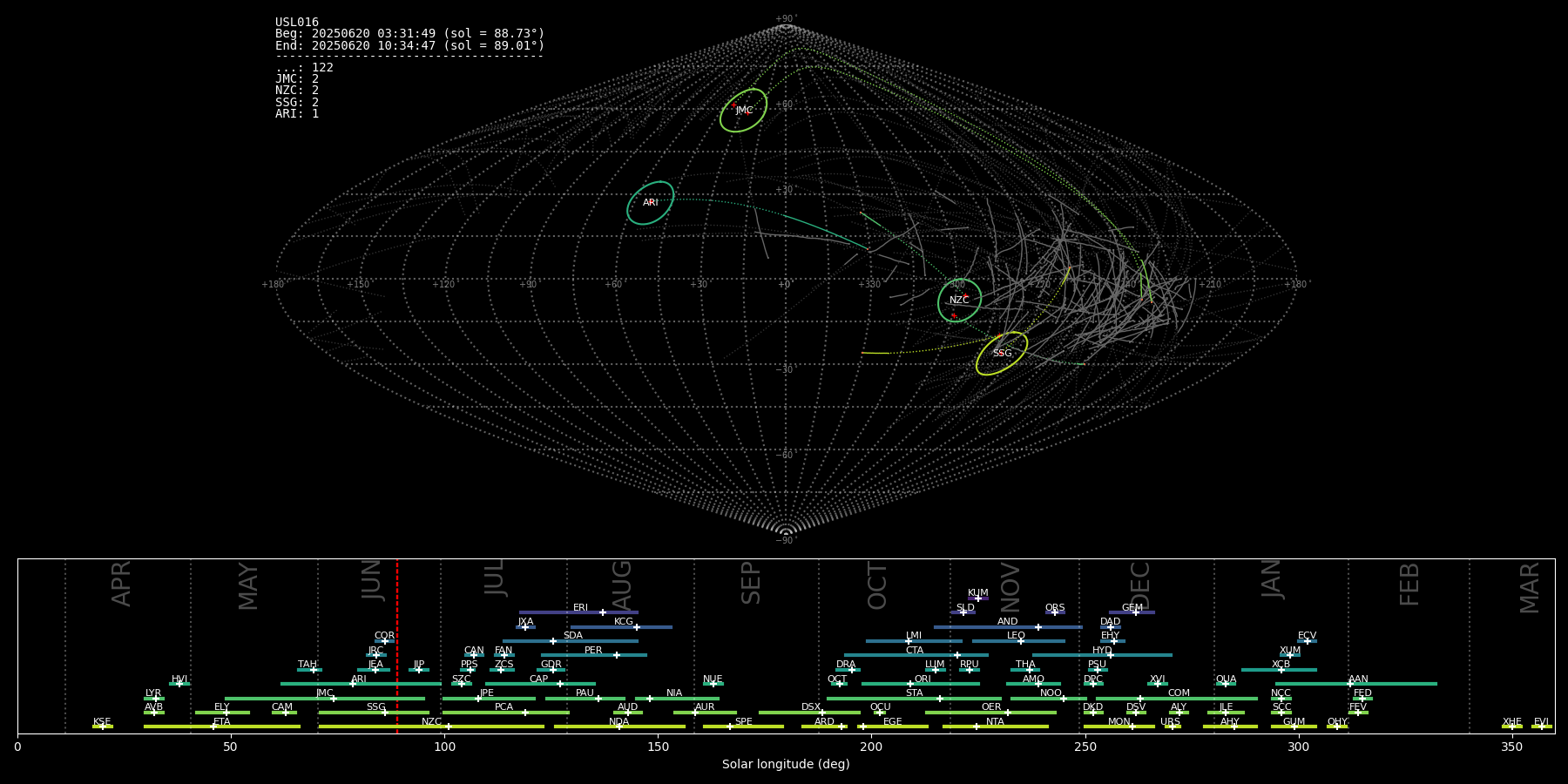Click the HYD shower label in timeline
This screenshot has height=784, width=1568.
point(1102,651)
